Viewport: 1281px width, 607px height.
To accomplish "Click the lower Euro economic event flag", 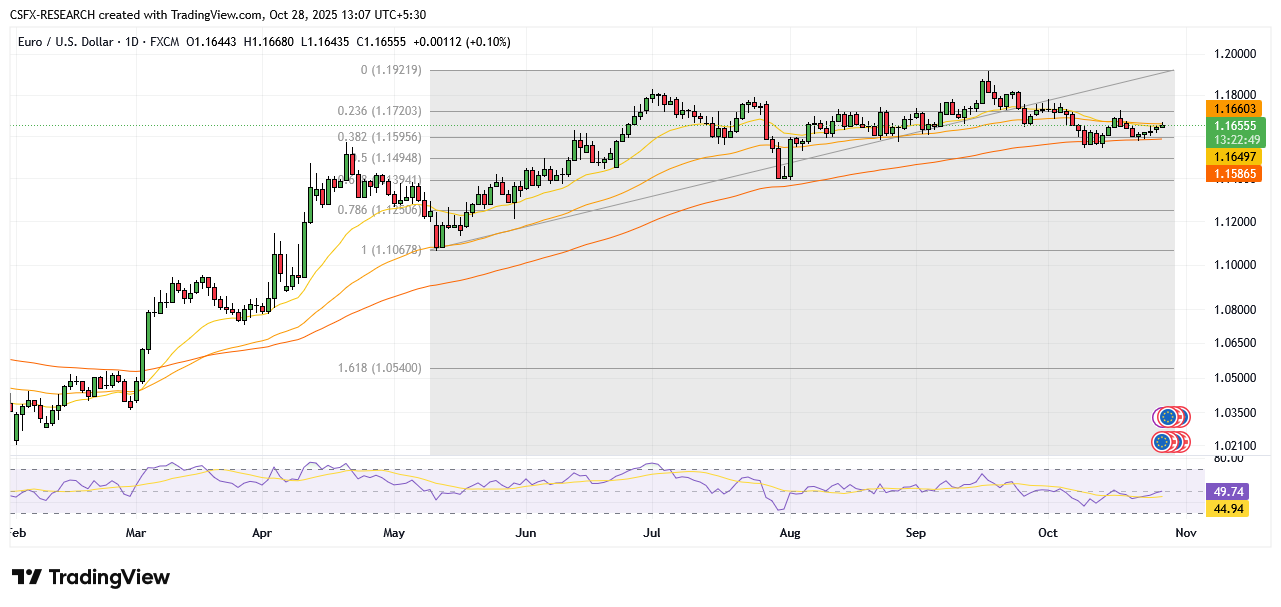I will [x=1162, y=442].
